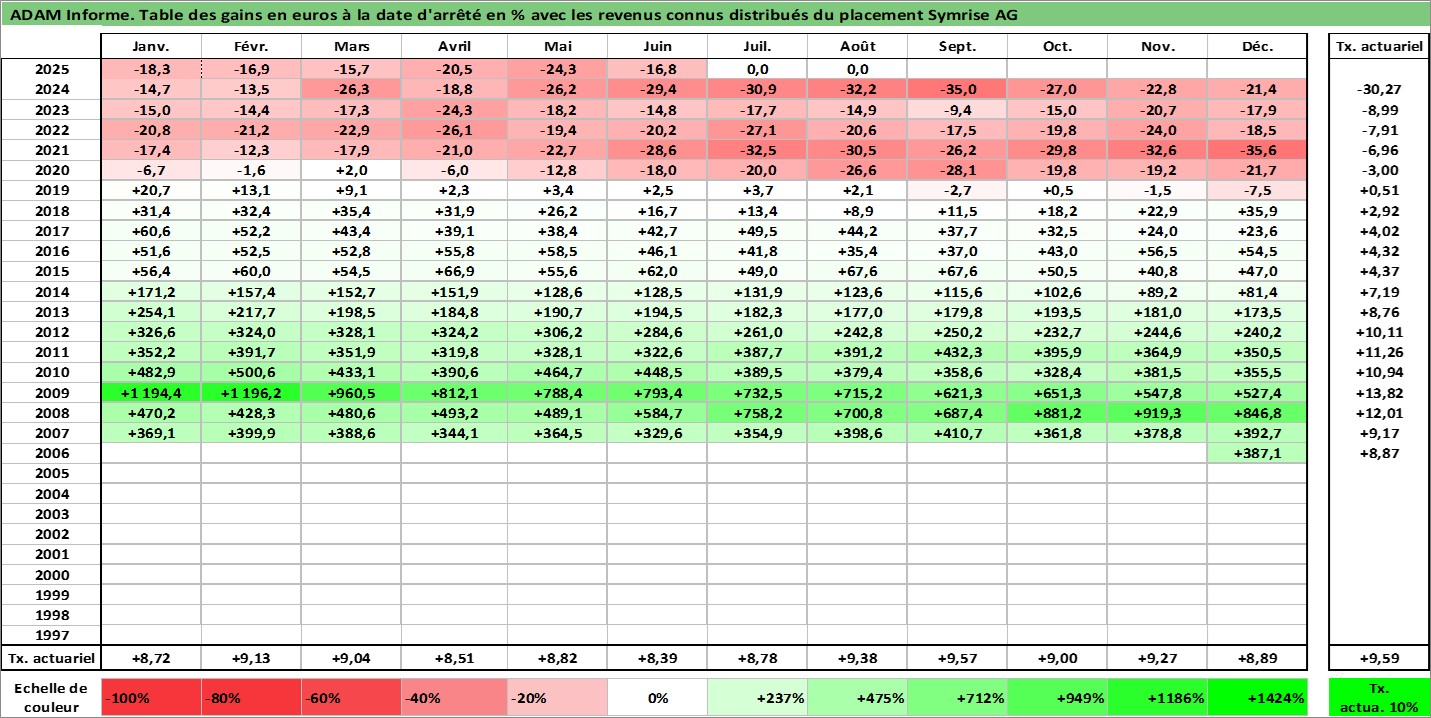Select the +387,1 cell in the 2006 row
The image size is (1431, 718).
[1258, 453]
